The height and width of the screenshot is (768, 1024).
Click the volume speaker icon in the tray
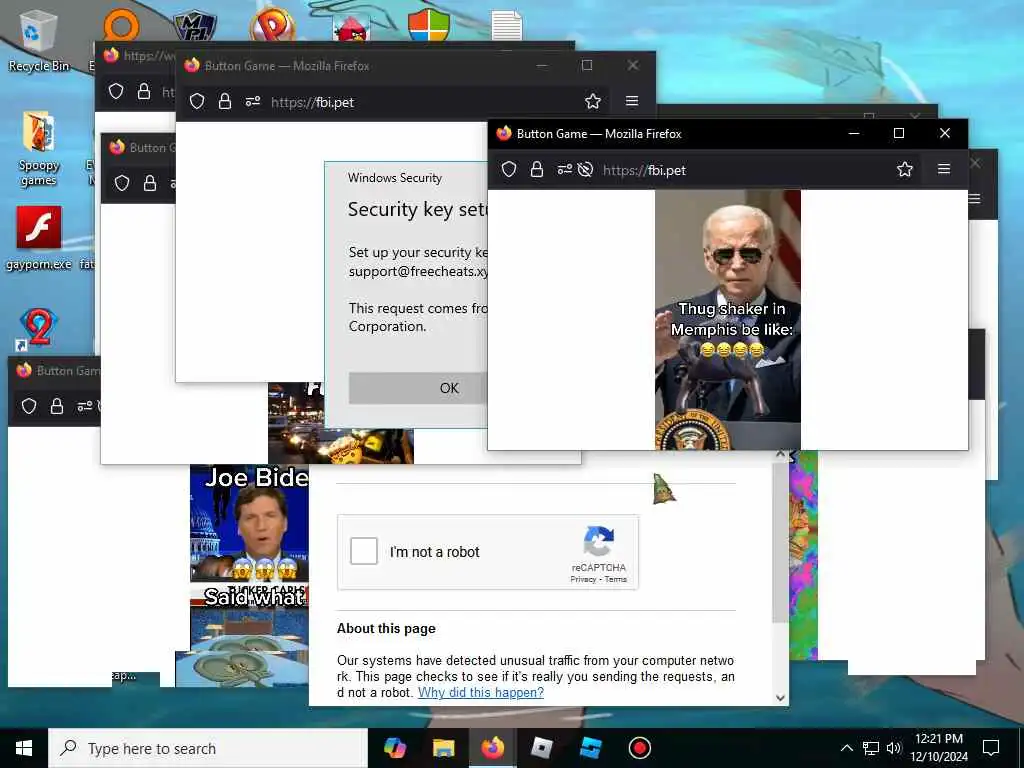point(894,748)
